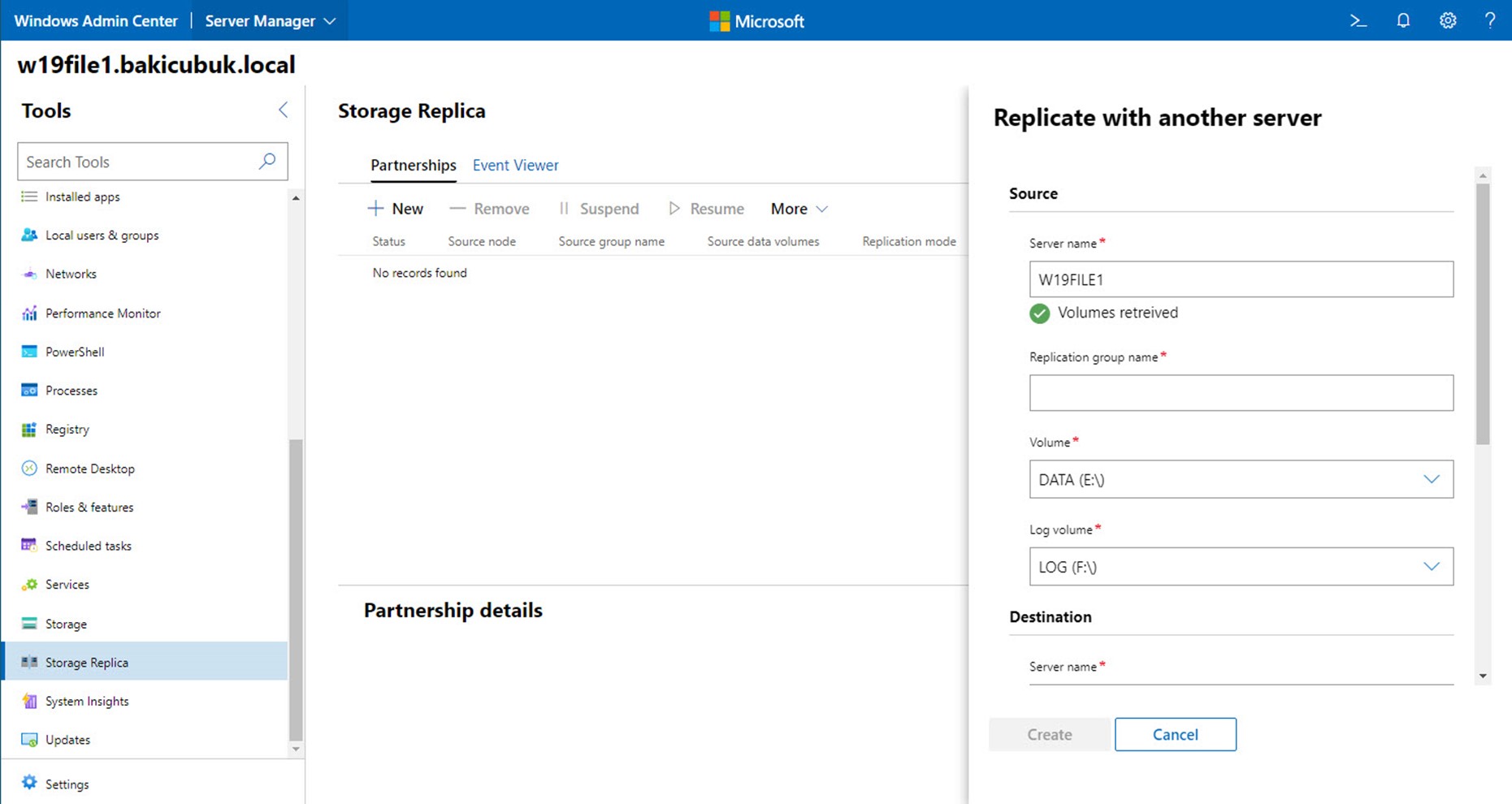
Task: Click the Storage Replica icon
Action: coord(29,662)
